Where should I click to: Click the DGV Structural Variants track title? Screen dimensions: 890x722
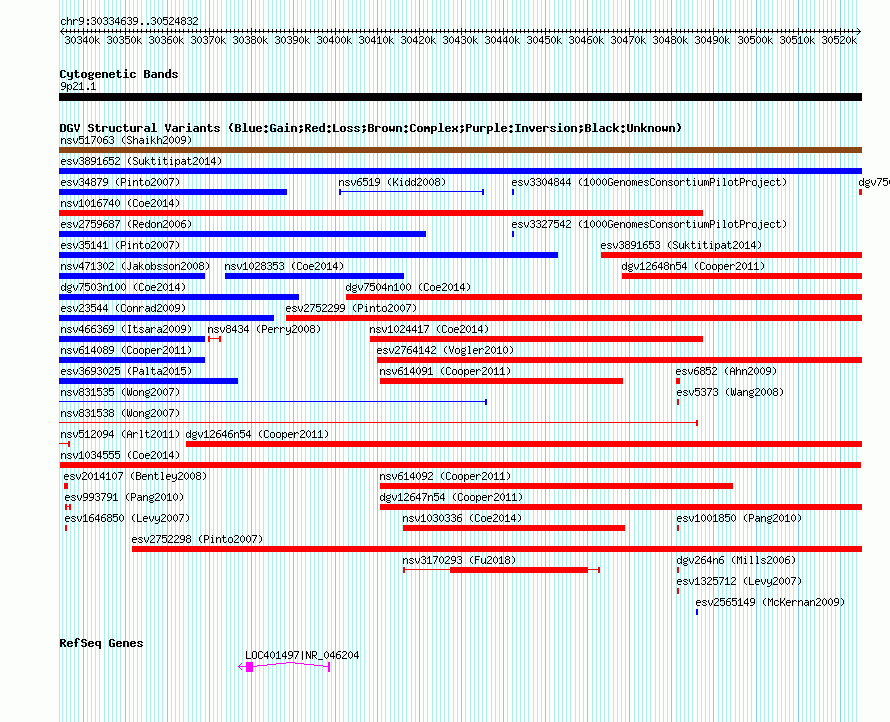click(x=371, y=128)
